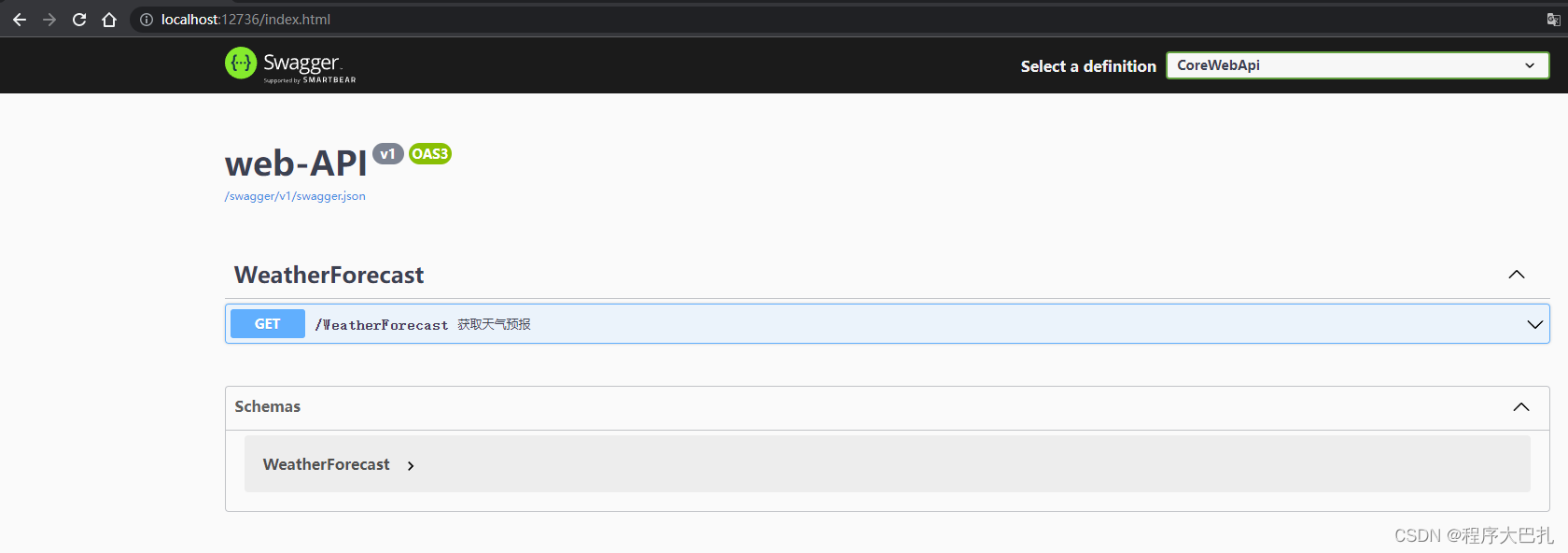Click the v1 version badge

[x=388, y=154]
